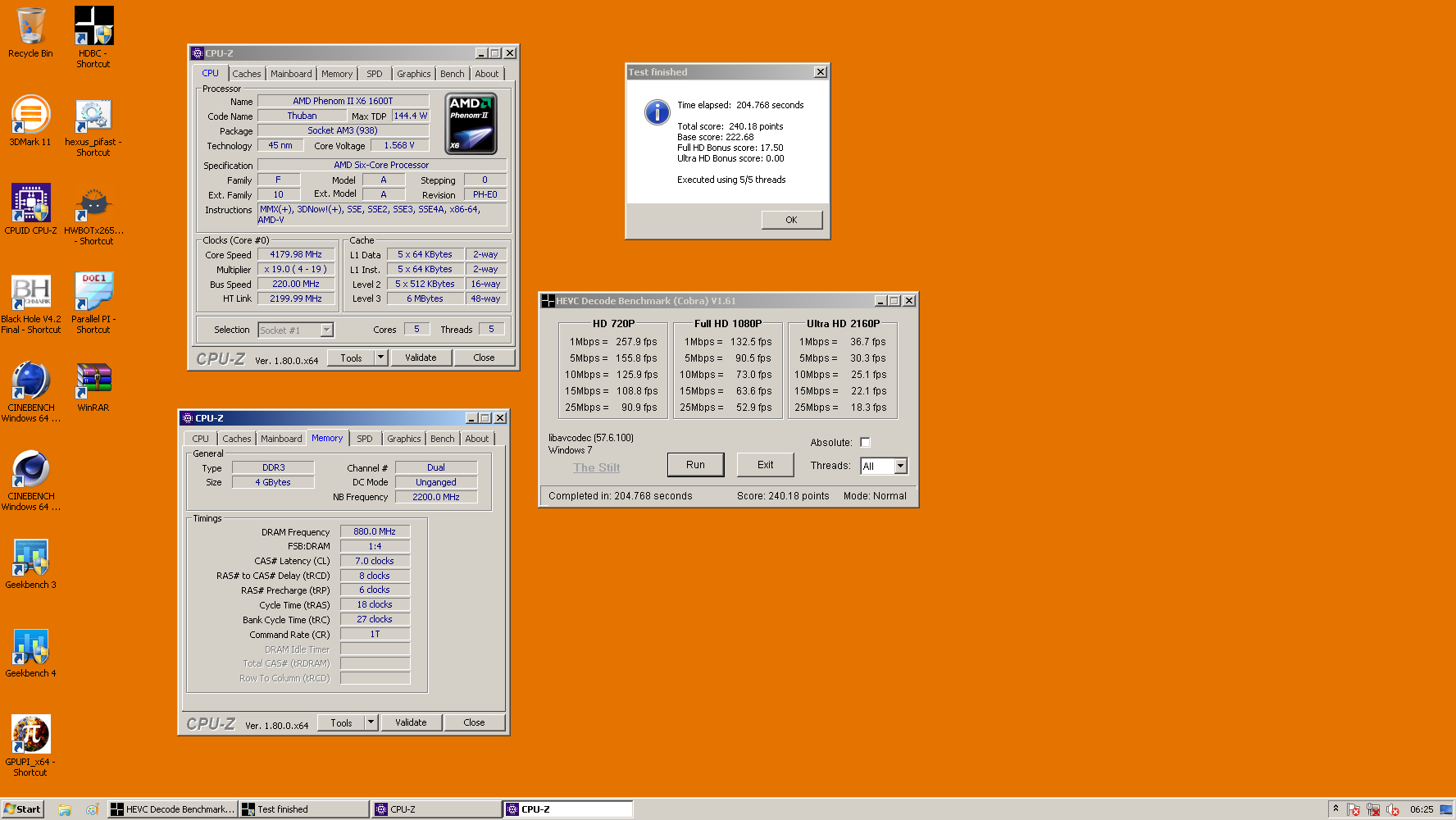Screen dimensions: 1456x820
Task: Expand the Tools dropdown arrow in top CPU-Z
Action: 380,358
